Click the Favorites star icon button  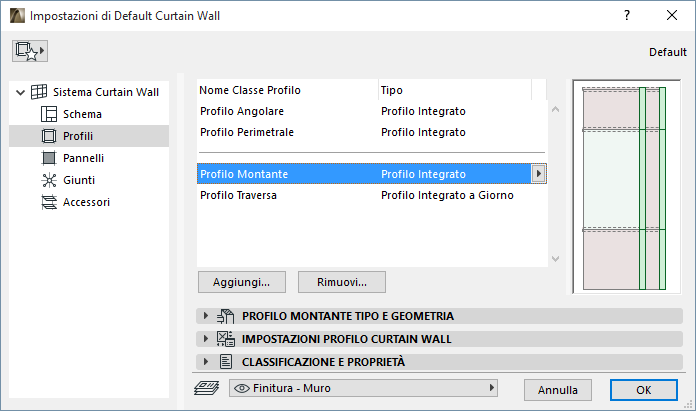click(31, 50)
